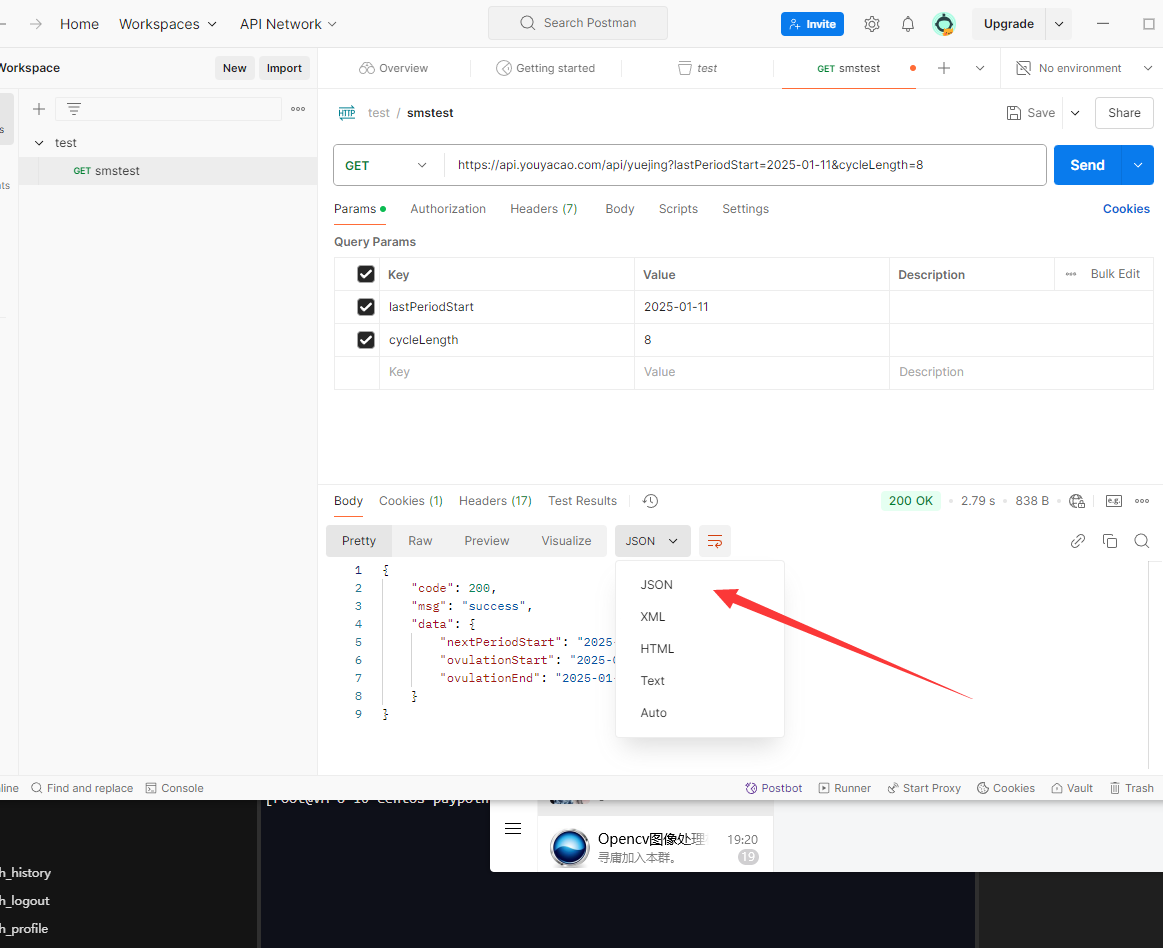
Task: Click Import button
Action: coord(284,68)
